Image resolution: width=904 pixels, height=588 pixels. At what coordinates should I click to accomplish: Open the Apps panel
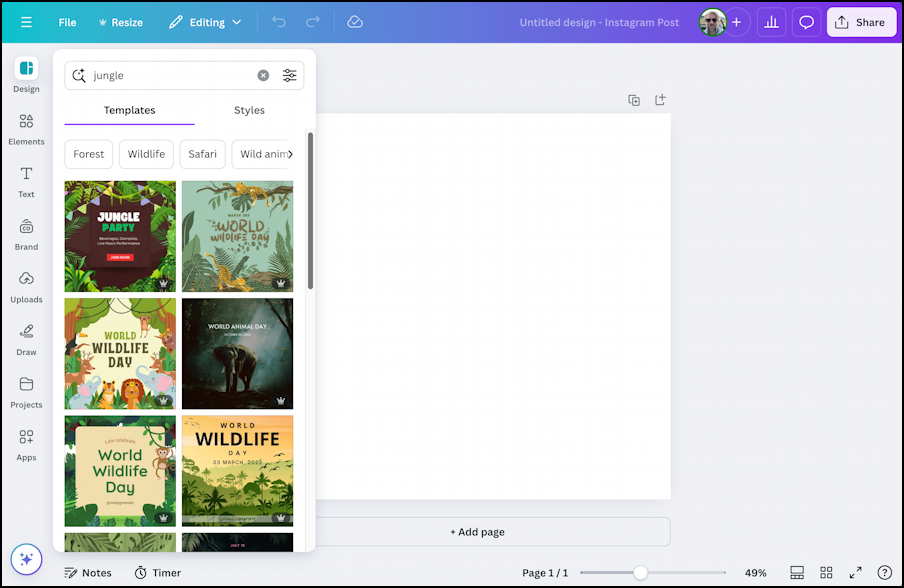pyautogui.click(x=26, y=444)
